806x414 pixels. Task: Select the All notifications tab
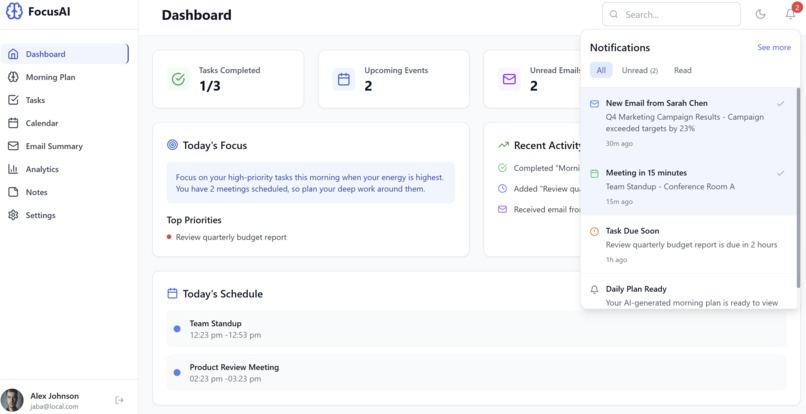(601, 70)
